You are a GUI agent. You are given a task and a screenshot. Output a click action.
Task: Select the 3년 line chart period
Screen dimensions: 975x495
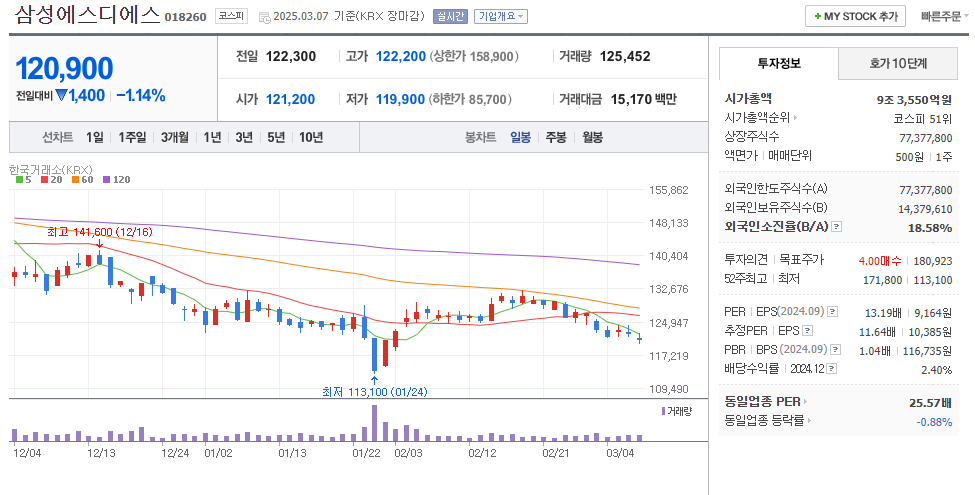click(244, 137)
